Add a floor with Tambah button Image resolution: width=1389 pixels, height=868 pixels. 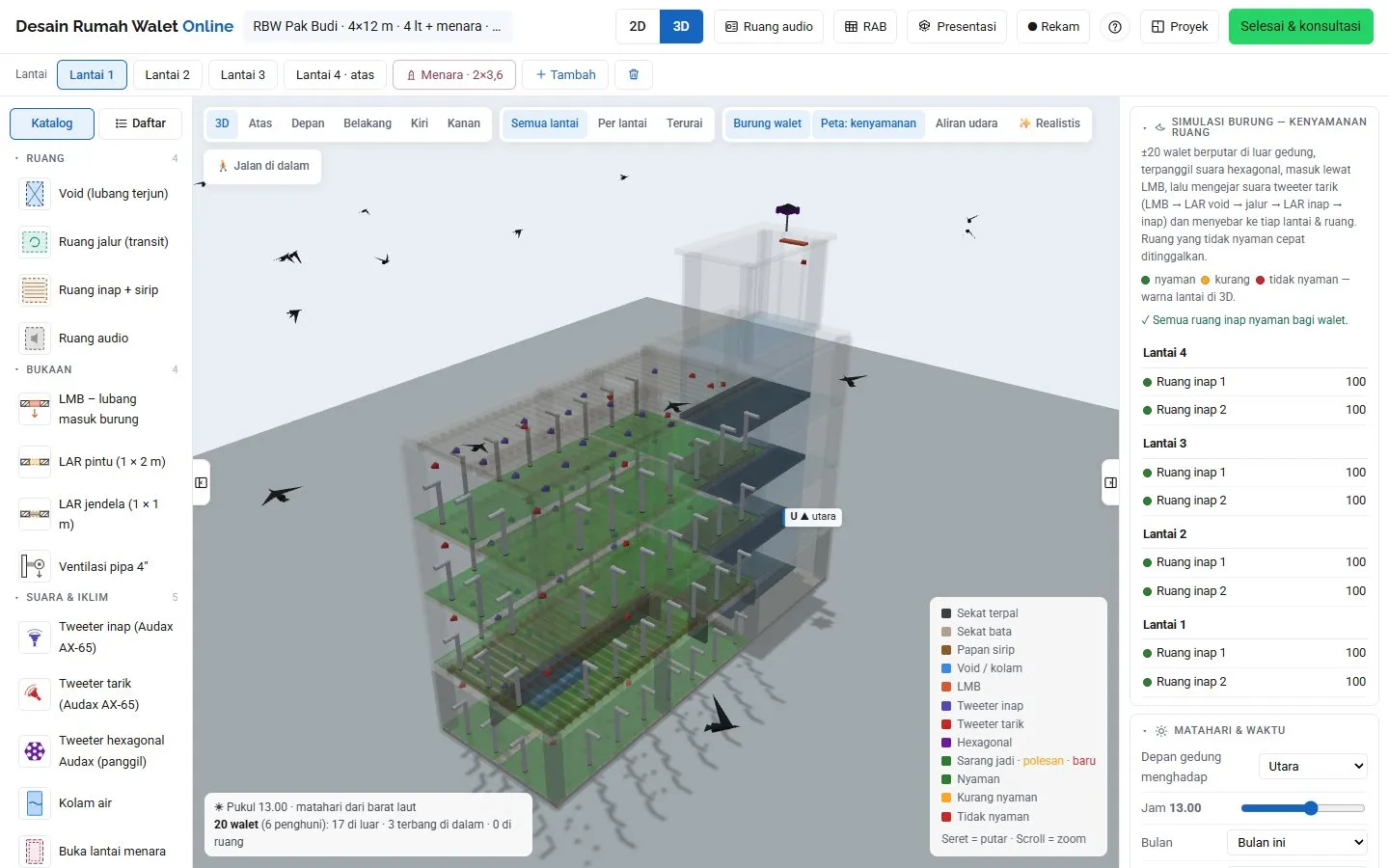565,74
